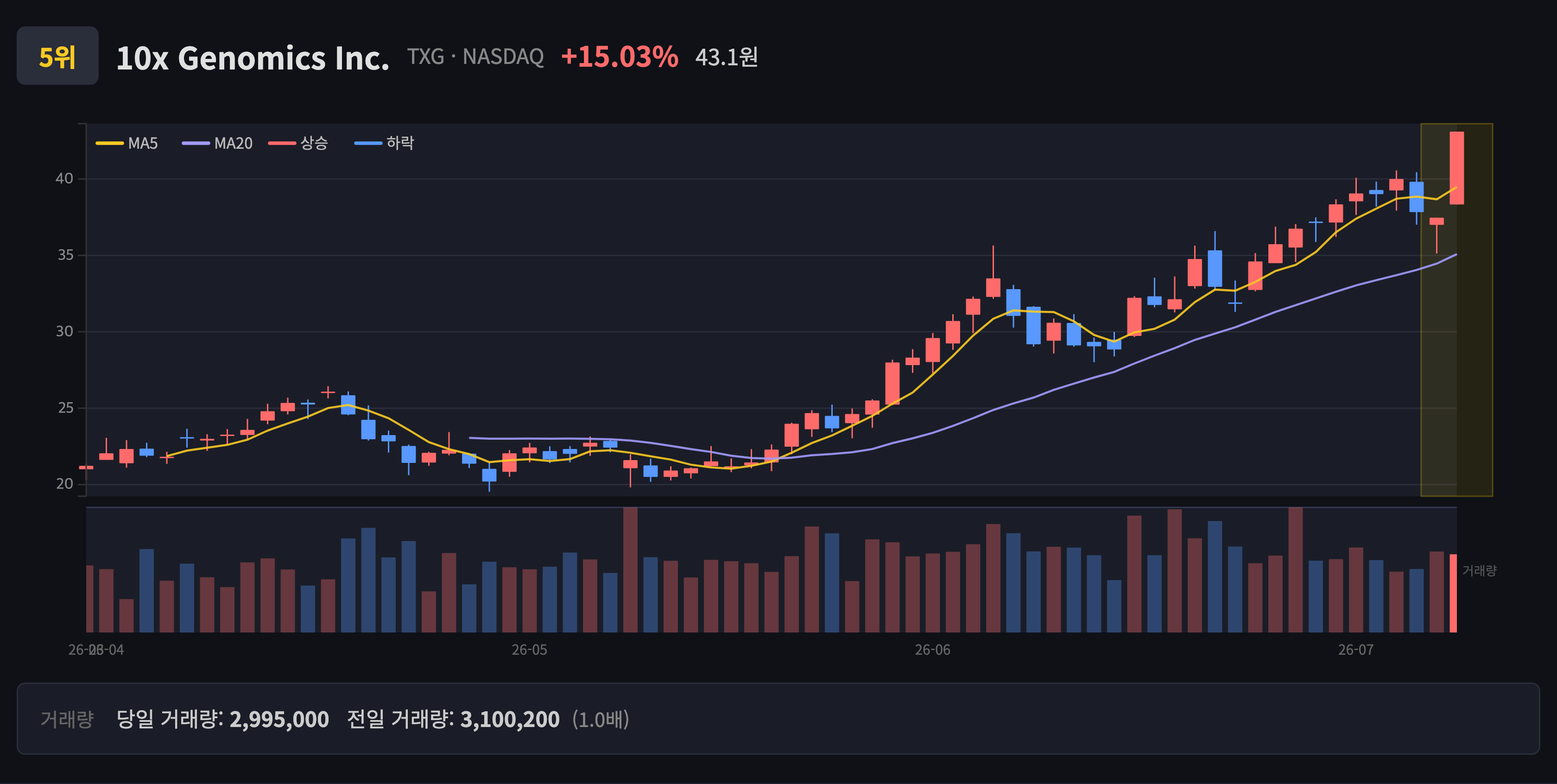Screen dimensions: 1557x784
Task: Select the 전일 거래량 value 3,100,200
Action: 510,719
